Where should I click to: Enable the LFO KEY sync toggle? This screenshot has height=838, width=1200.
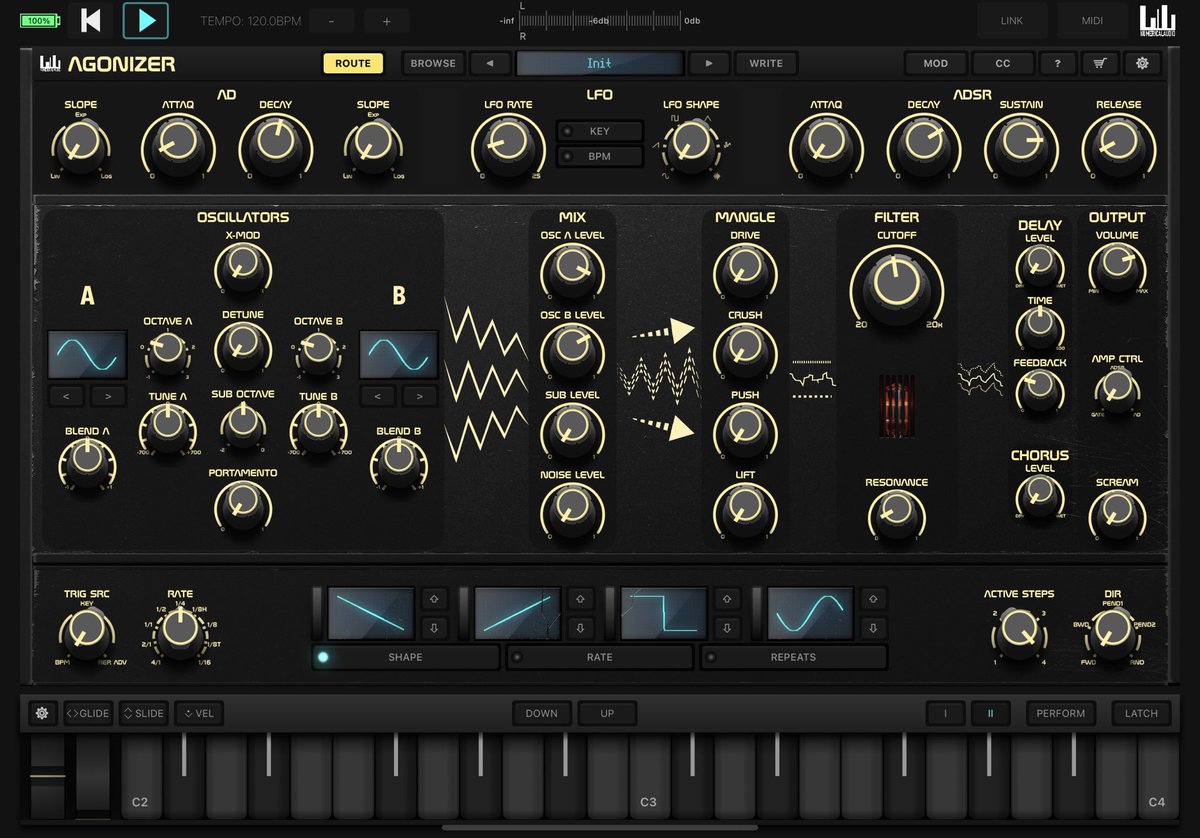tap(599, 131)
